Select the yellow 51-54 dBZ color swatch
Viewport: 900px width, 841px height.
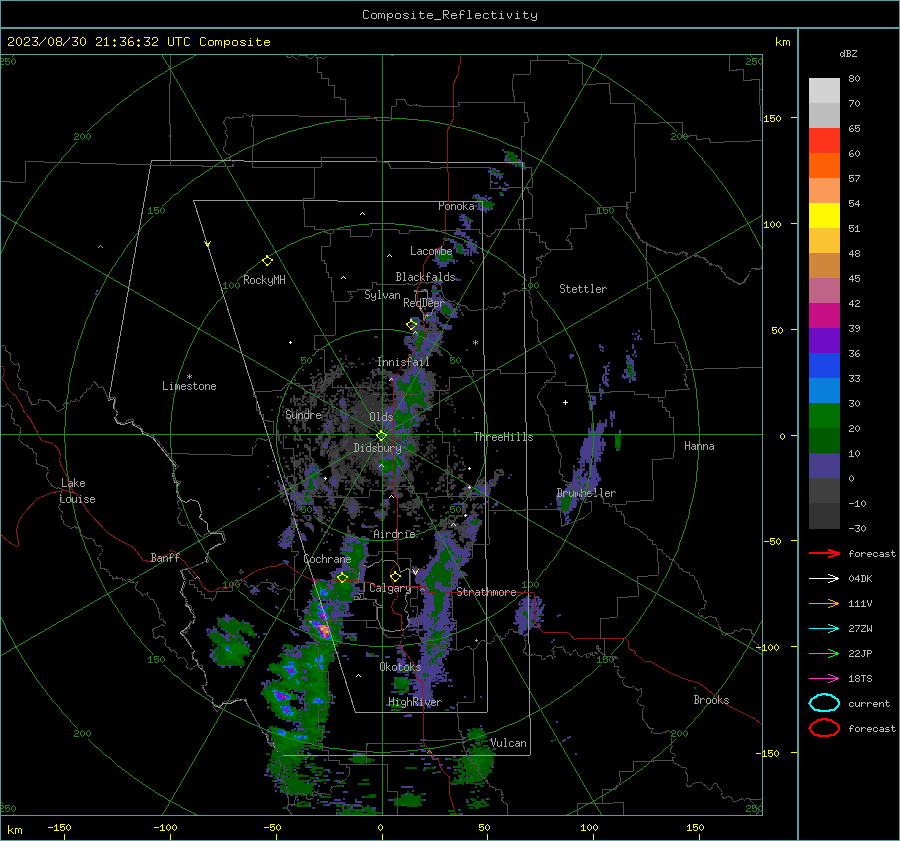point(824,215)
